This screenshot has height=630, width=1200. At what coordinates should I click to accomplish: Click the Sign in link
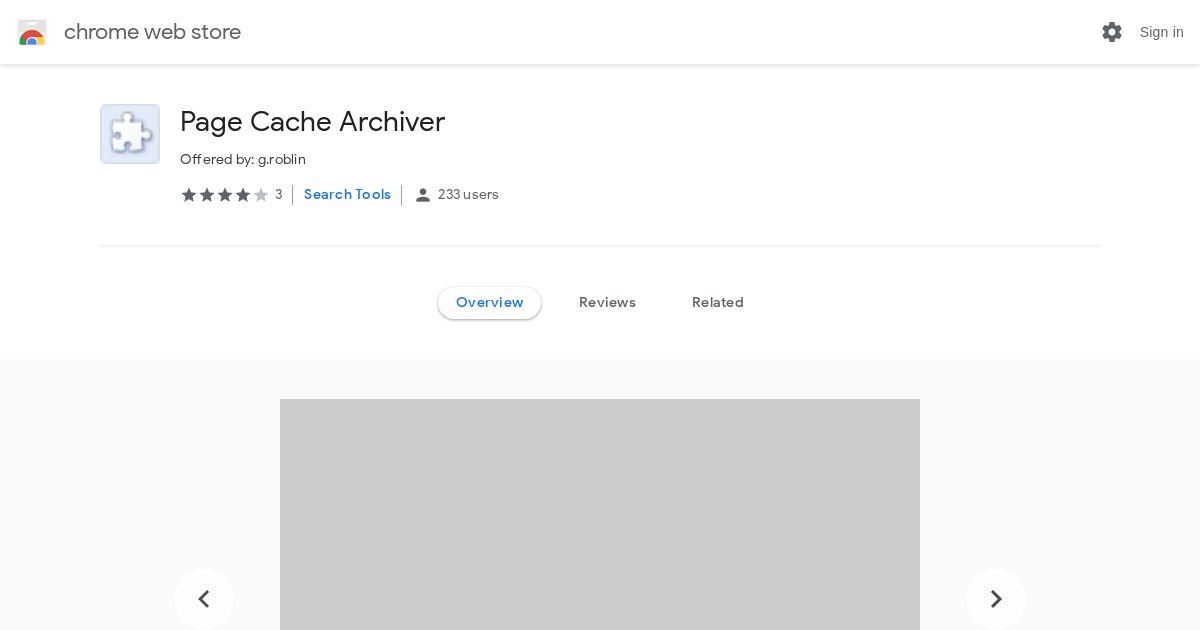tap(1161, 32)
